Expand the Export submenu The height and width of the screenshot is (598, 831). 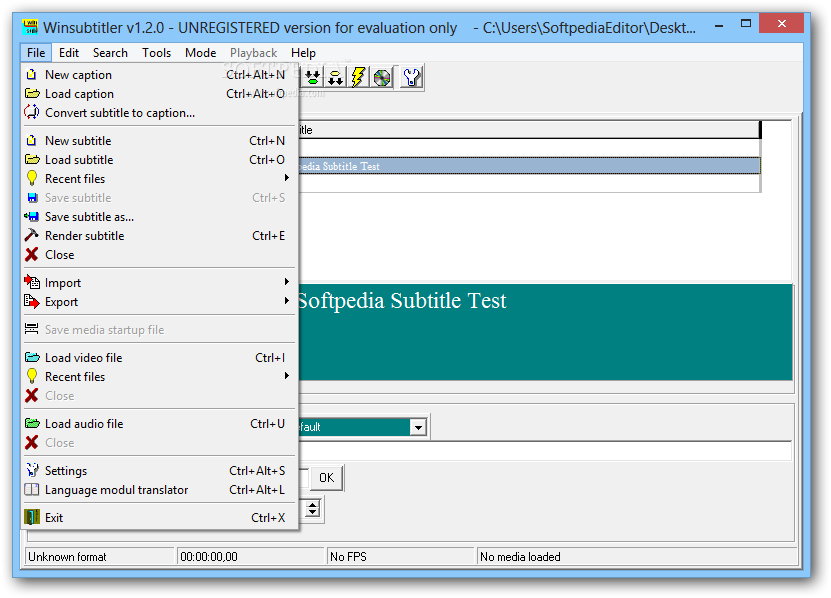tap(158, 302)
